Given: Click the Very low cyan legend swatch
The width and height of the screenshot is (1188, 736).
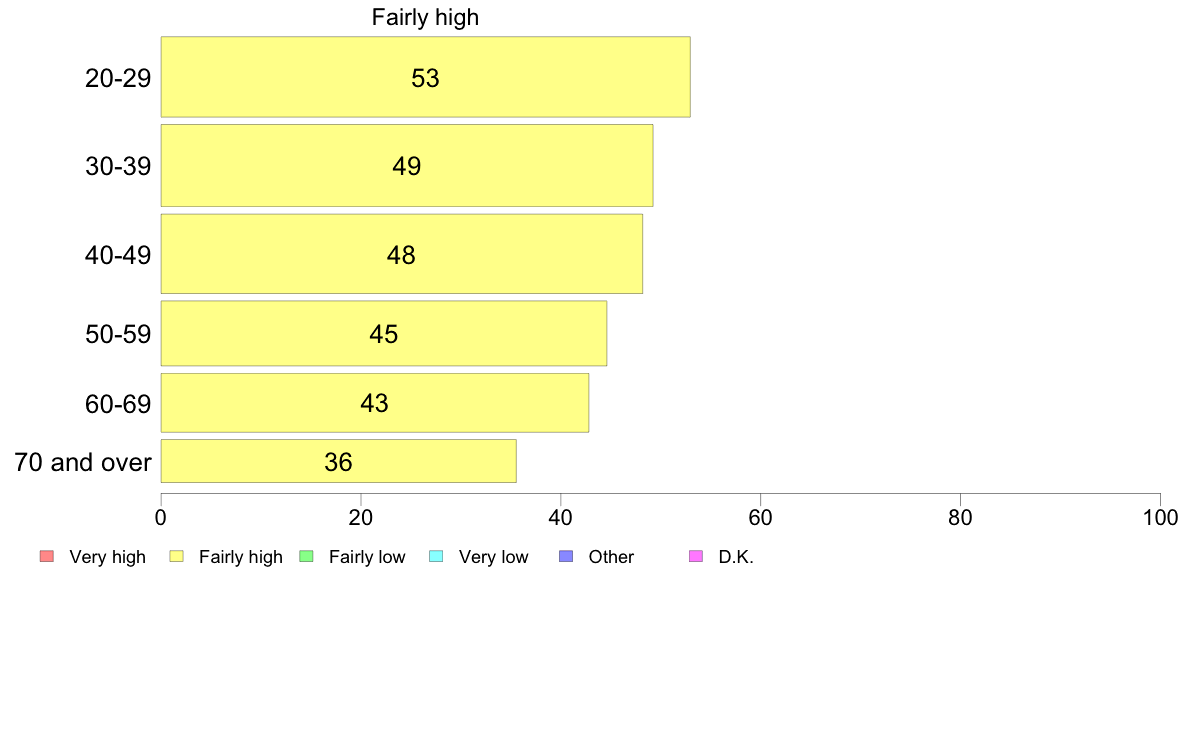Looking at the screenshot, I should [x=436, y=556].
